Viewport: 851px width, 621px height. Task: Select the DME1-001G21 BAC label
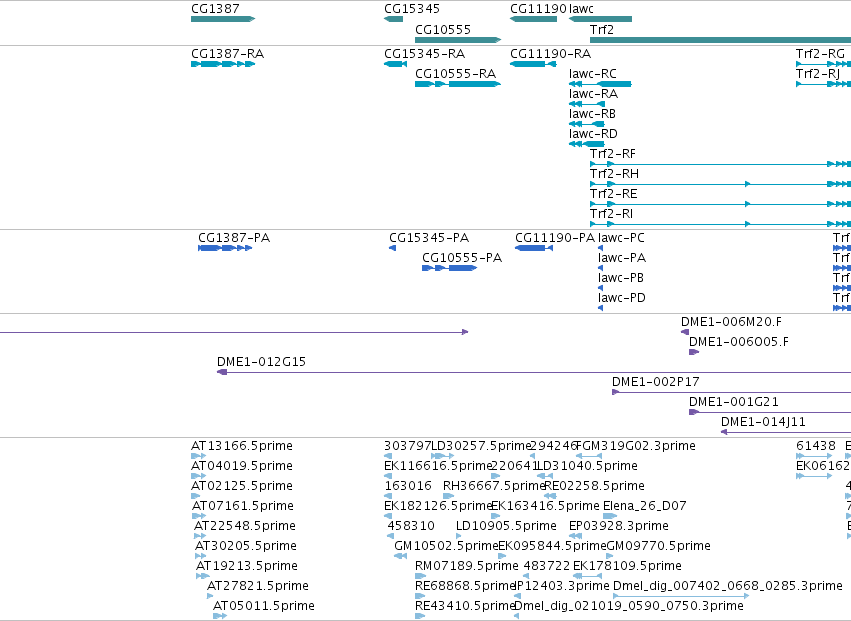pyautogui.click(x=734, y=402)
